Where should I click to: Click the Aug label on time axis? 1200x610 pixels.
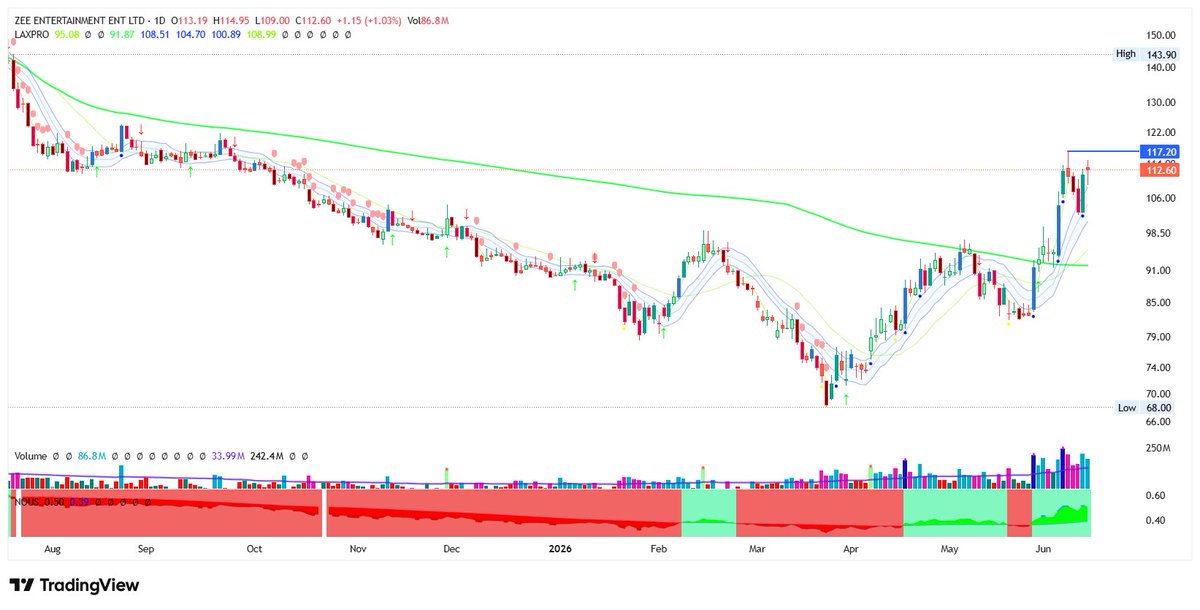[x=54, y=549]
